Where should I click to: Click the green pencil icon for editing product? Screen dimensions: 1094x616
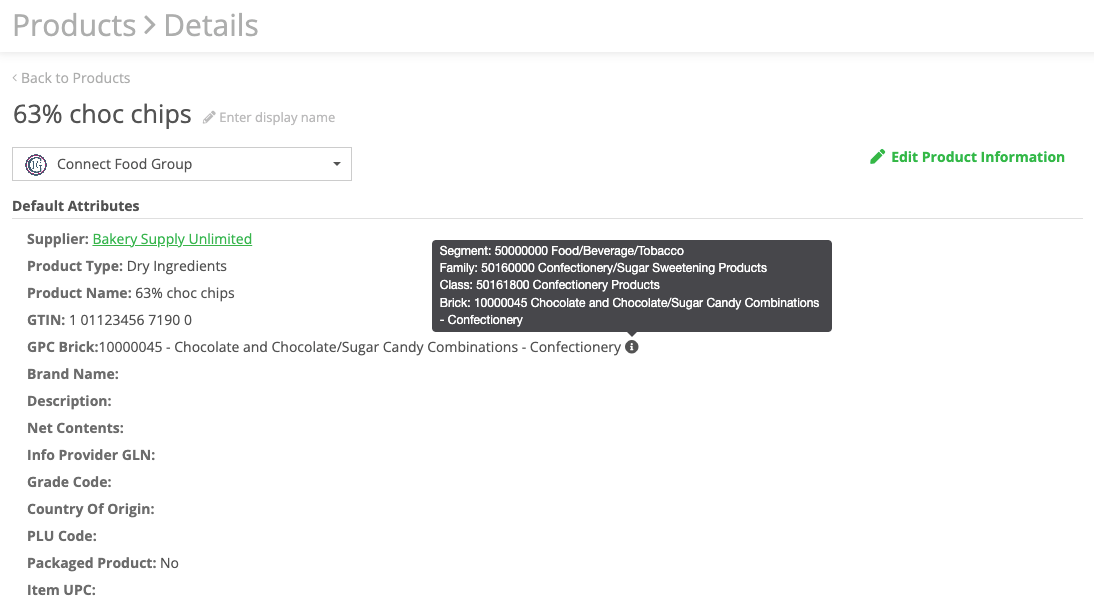(x=877, y=157)
